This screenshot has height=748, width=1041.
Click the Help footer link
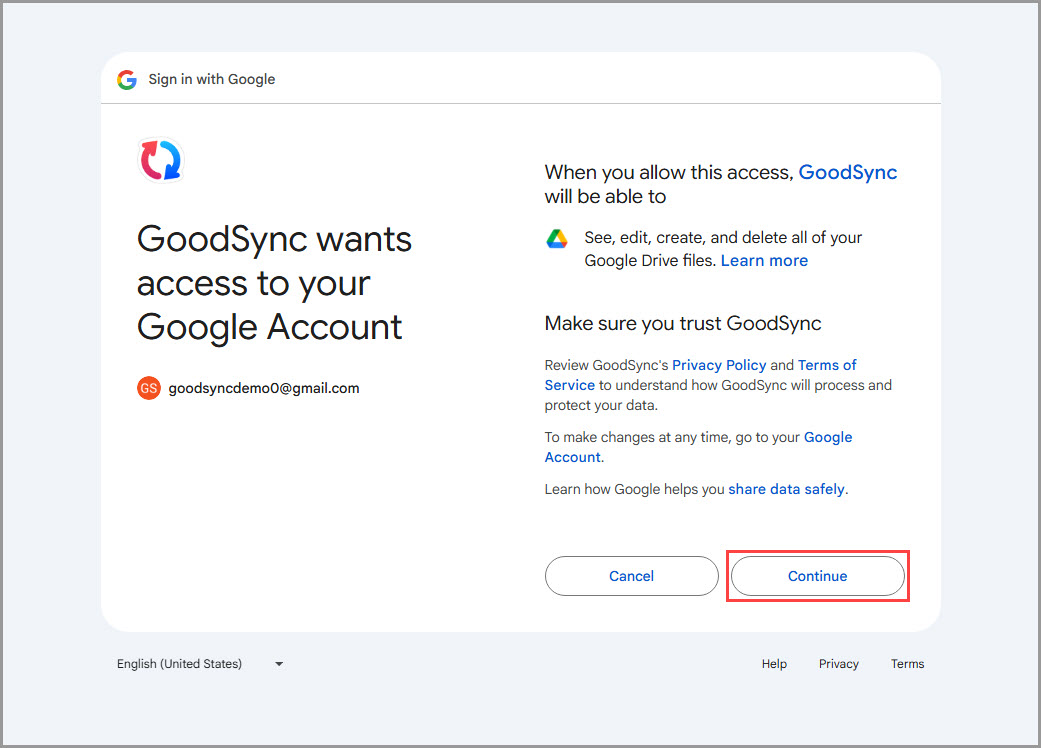point(774,664)
